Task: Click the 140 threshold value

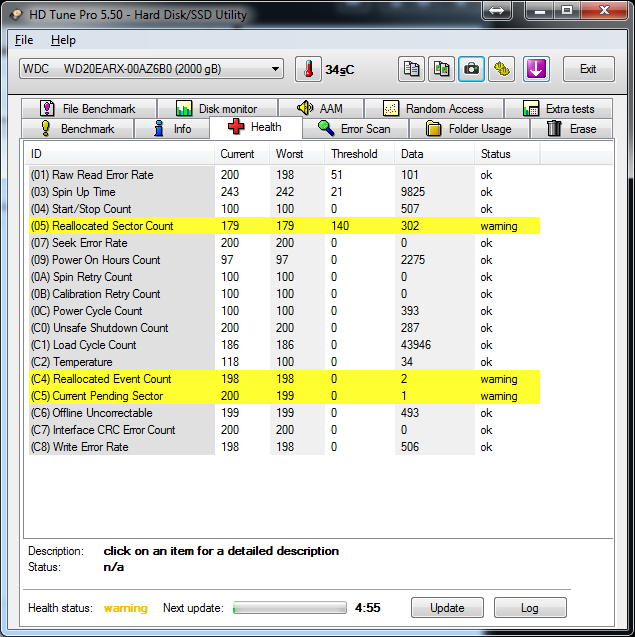Action: click(x=340, y=225)
